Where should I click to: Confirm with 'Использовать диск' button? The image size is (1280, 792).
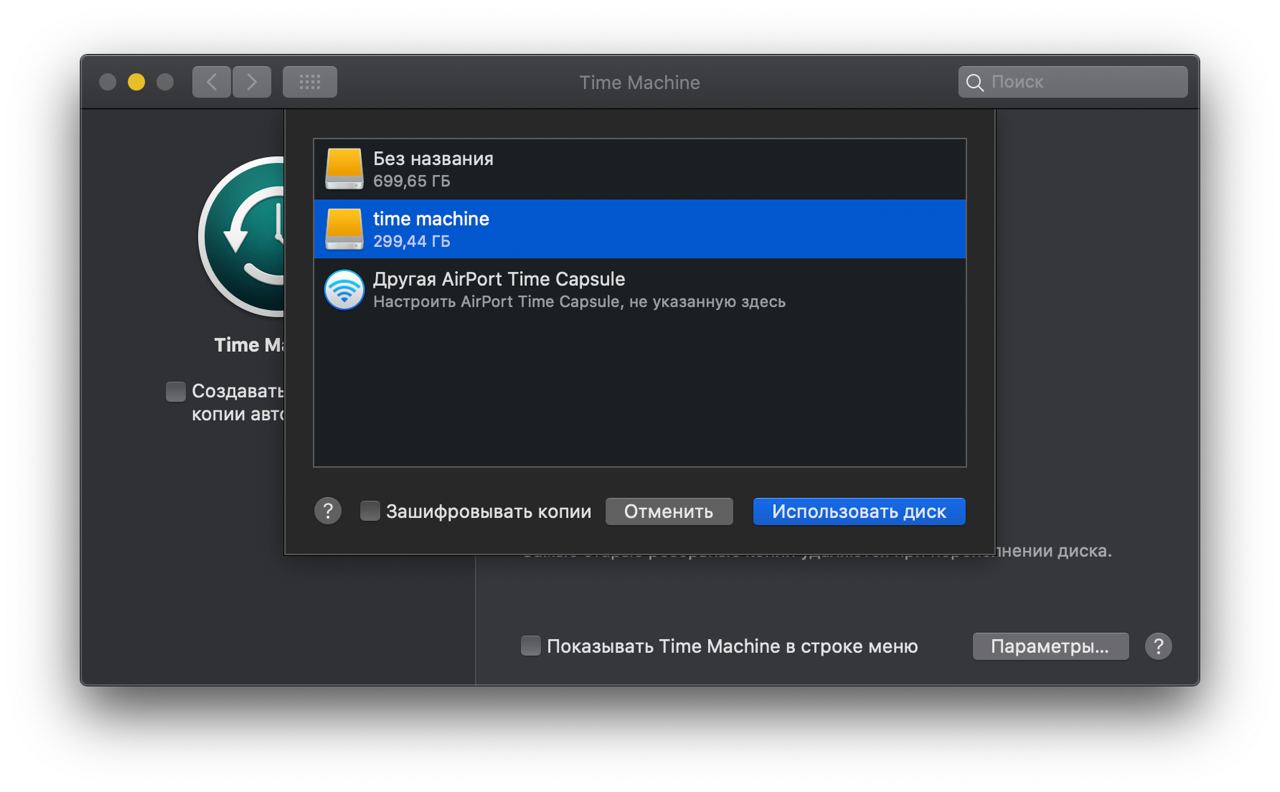(859, 511)
